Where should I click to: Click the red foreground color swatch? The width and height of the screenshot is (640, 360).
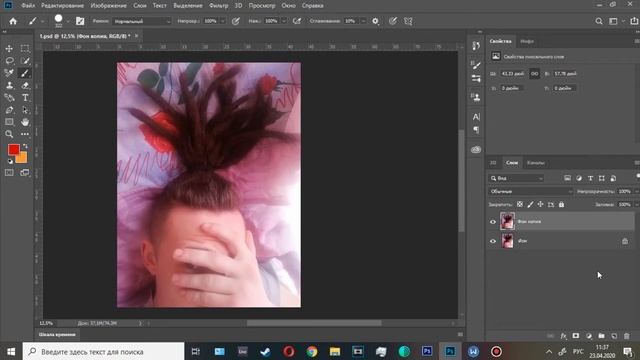tap(13, 149)
